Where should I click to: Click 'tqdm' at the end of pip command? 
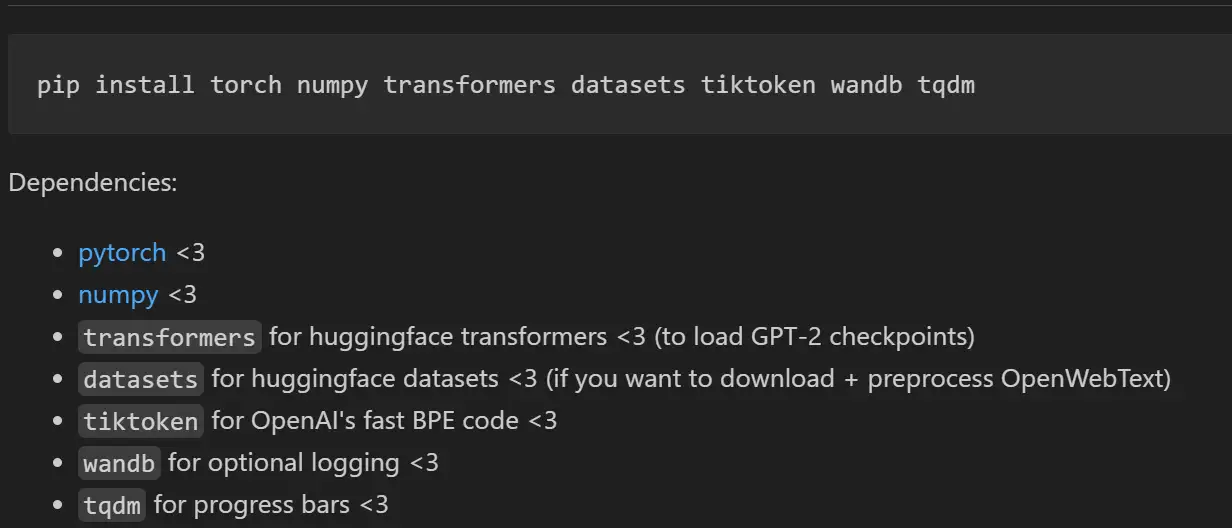pyautogui.click(x=946, y=85)
